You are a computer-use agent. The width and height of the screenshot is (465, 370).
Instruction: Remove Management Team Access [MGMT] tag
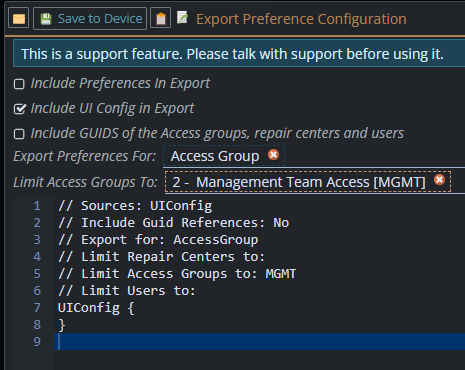[439, 180]
